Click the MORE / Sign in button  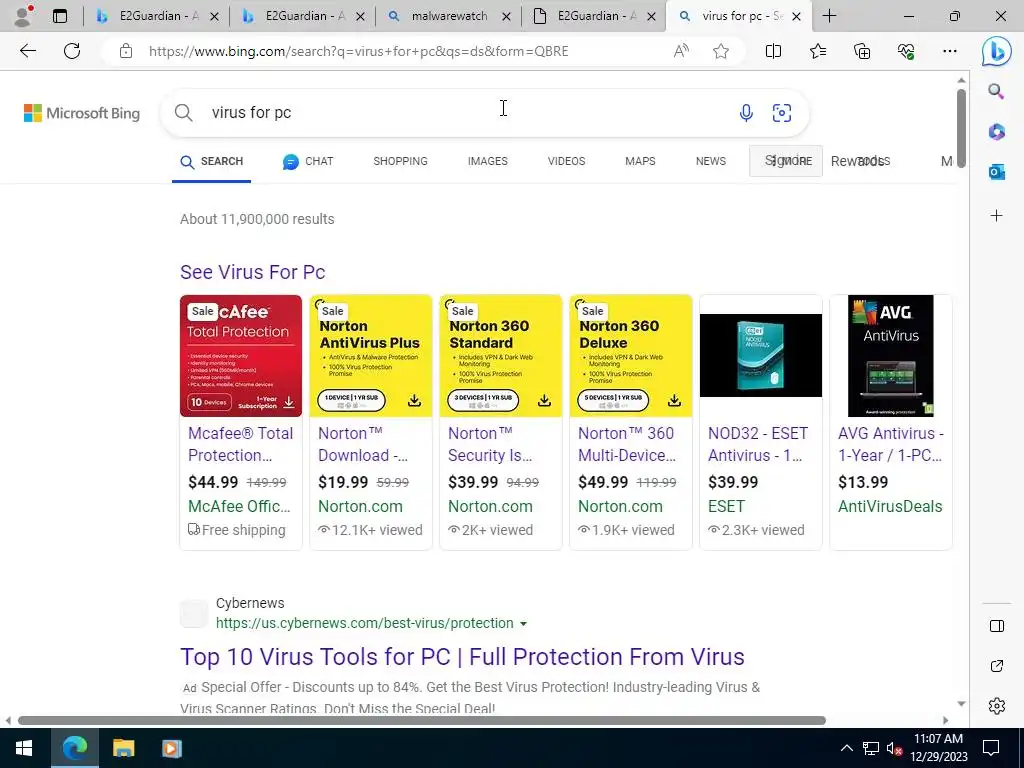786,161
